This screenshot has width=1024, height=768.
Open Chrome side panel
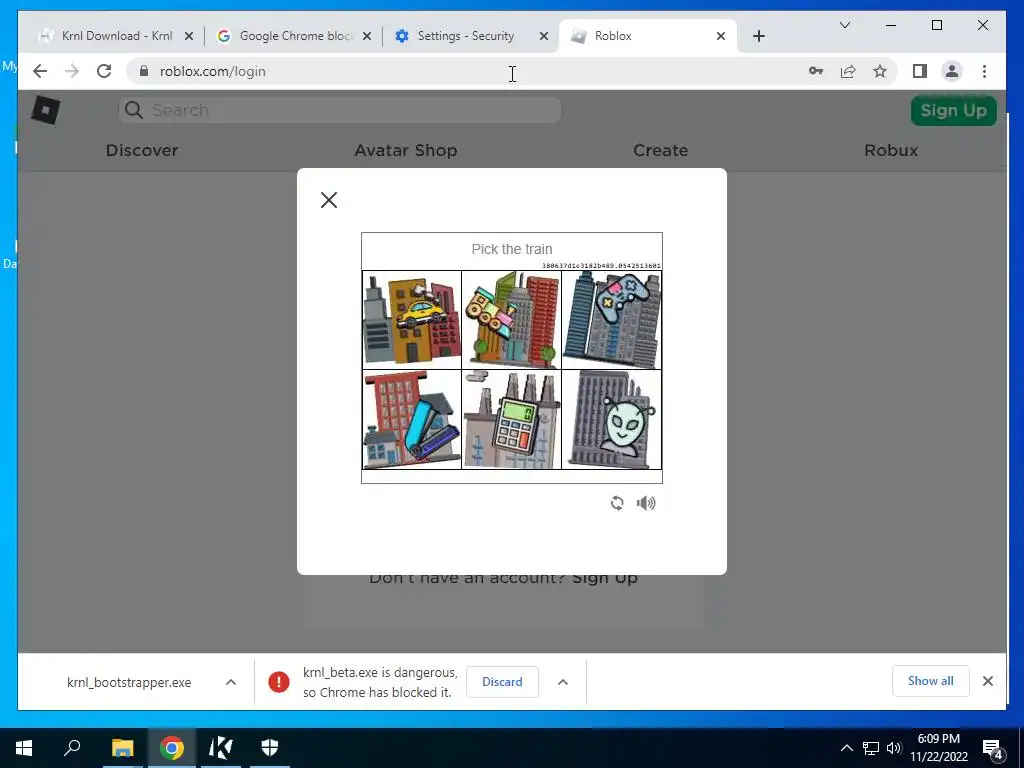(x=920, y=71)
